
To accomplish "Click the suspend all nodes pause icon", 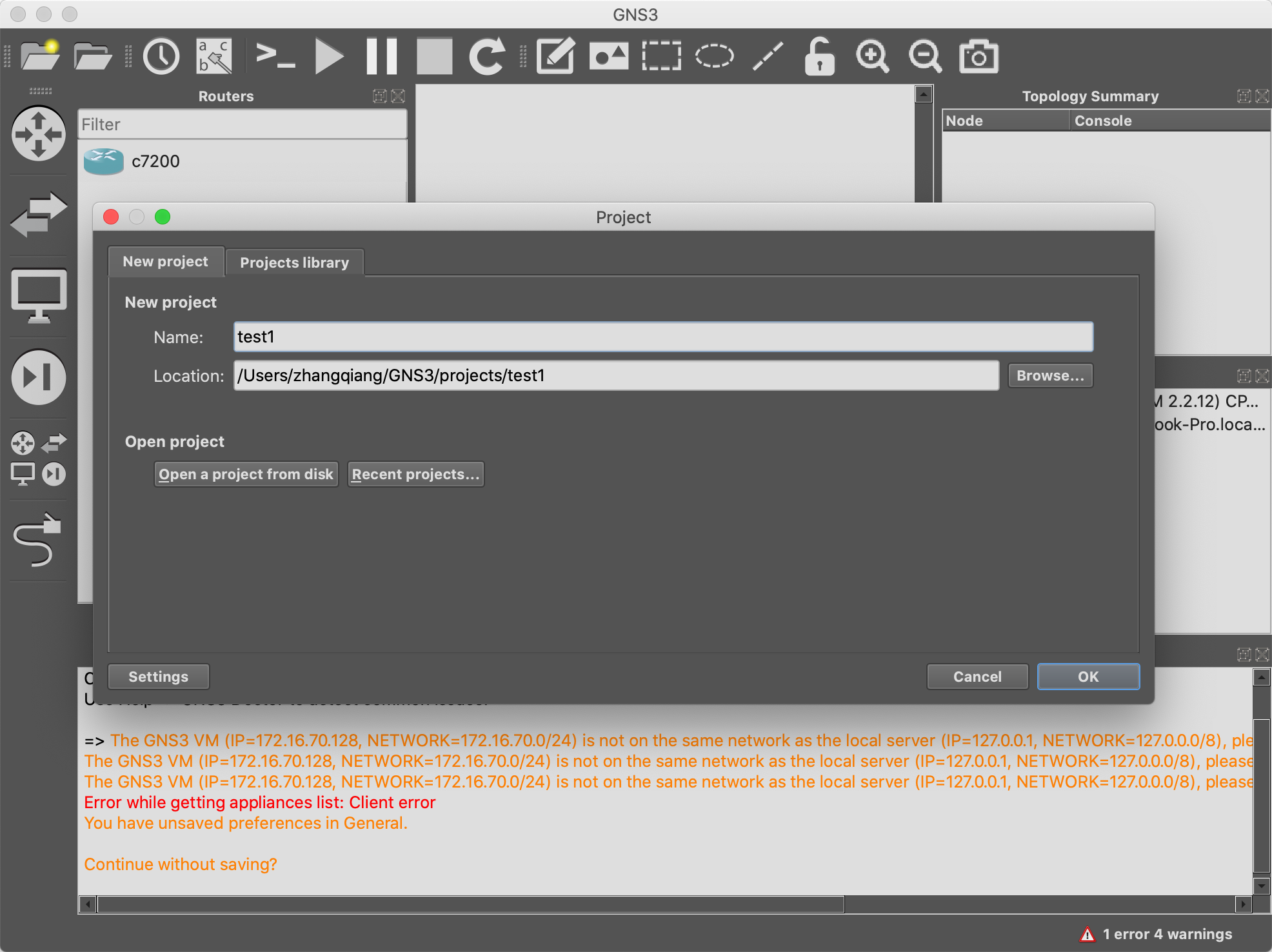I will [381, 56].
